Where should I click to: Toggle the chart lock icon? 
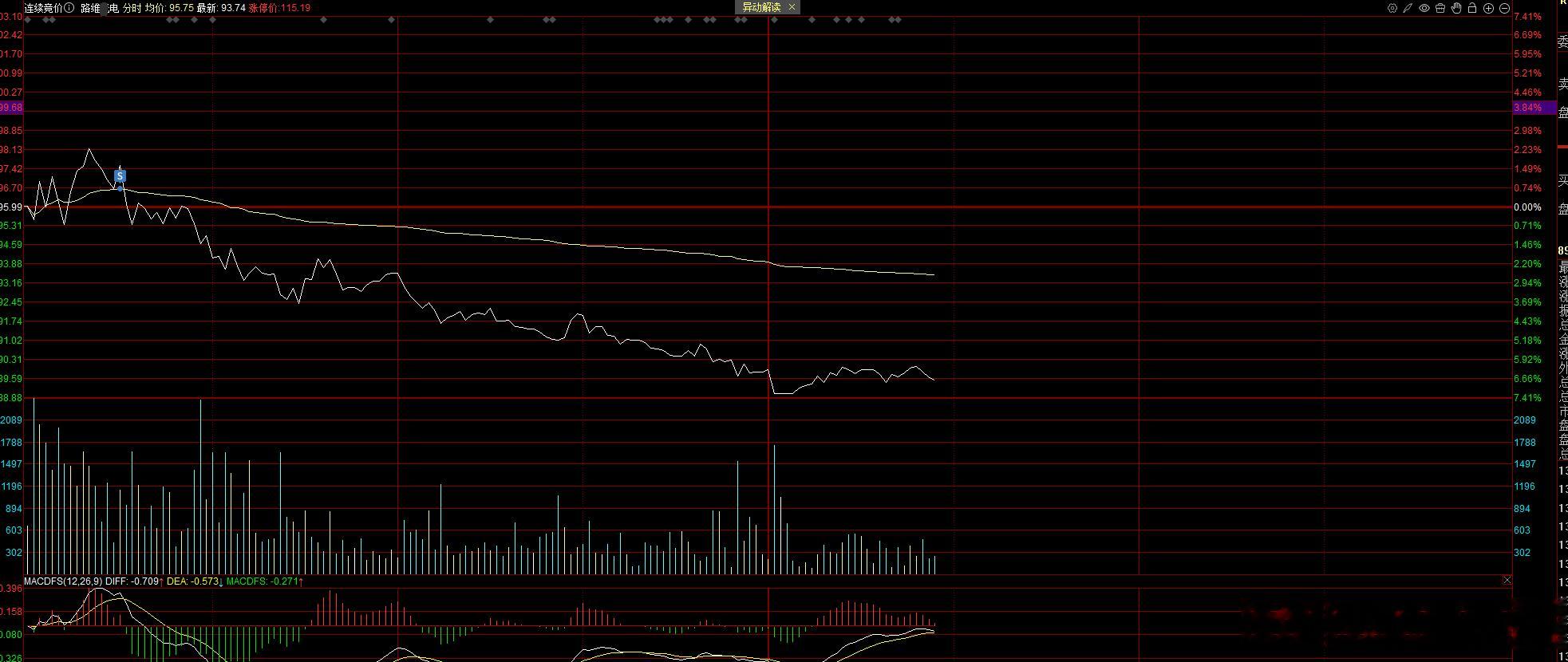(x=1472, y=8)
